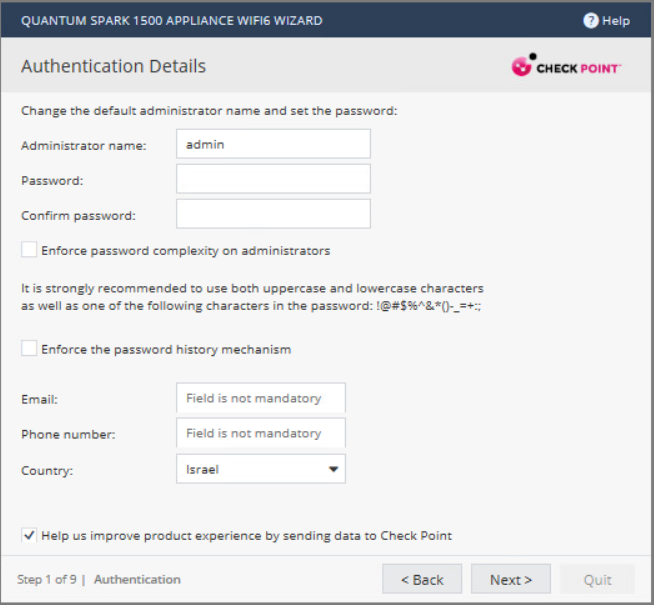Click the Email input field
The image size is (654, 605).
pyautogui.click(x=261, y=398)
